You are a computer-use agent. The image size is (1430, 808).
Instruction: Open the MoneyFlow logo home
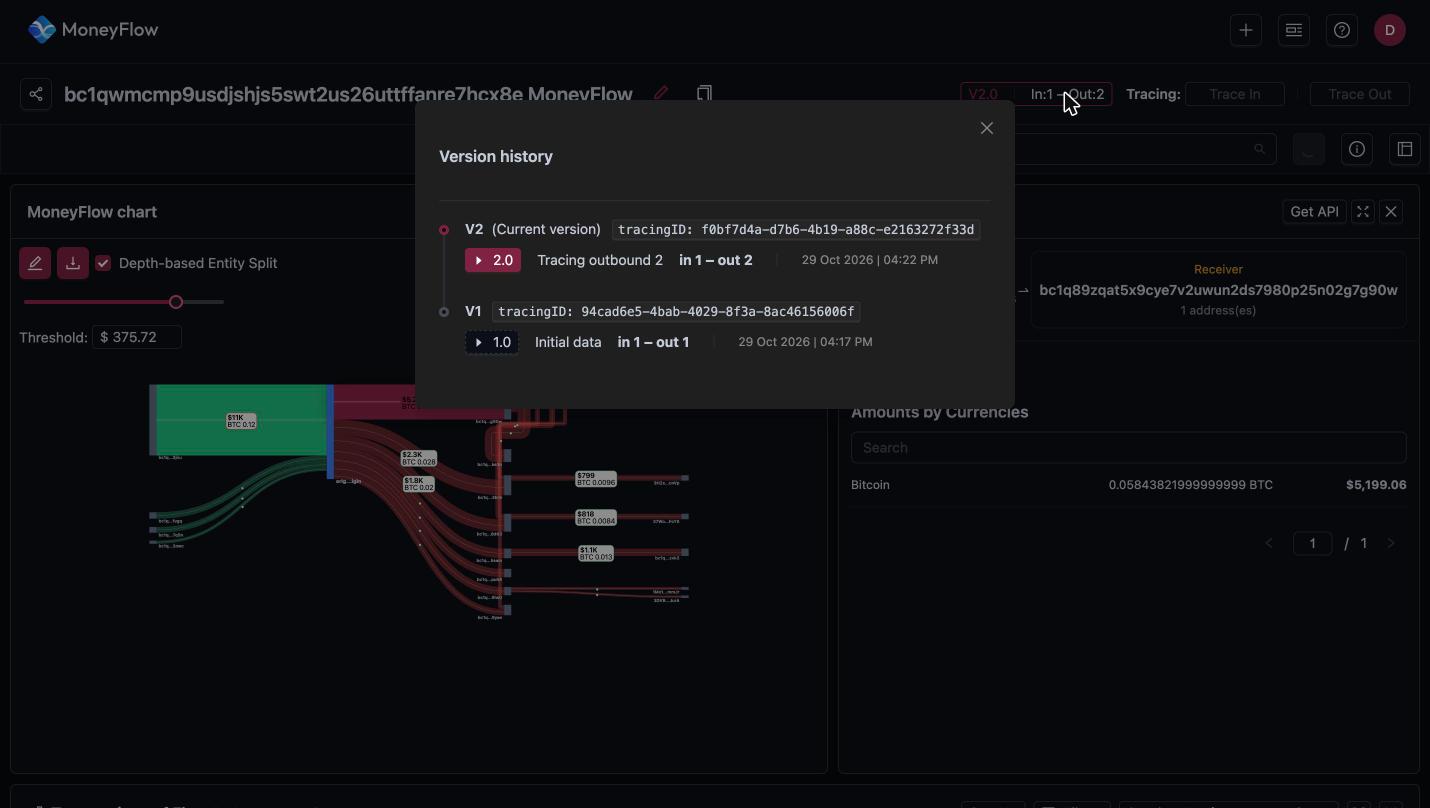pyautogui.click(x=94, y=30)
